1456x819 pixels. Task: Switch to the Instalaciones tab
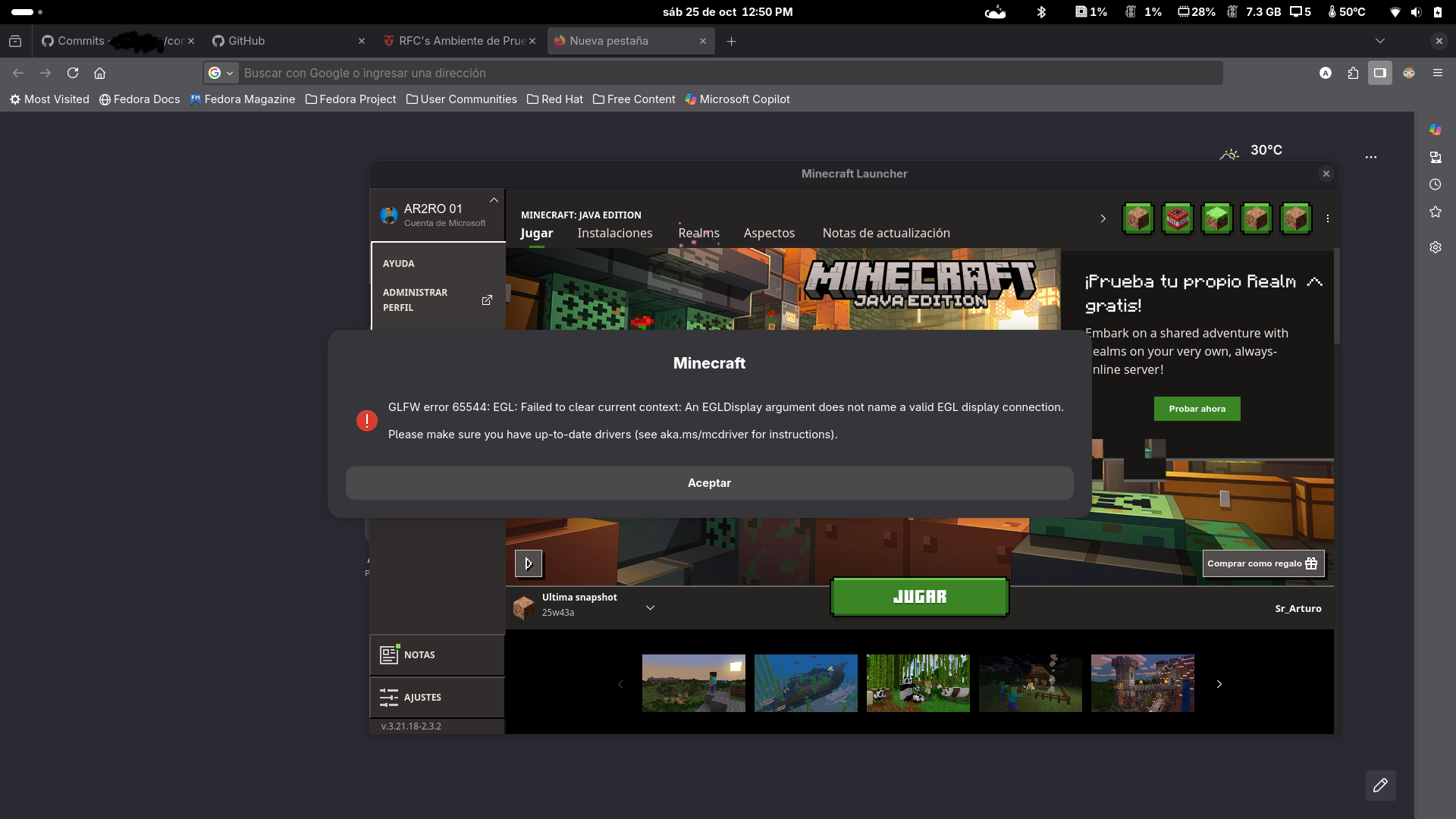click(614, 233)
